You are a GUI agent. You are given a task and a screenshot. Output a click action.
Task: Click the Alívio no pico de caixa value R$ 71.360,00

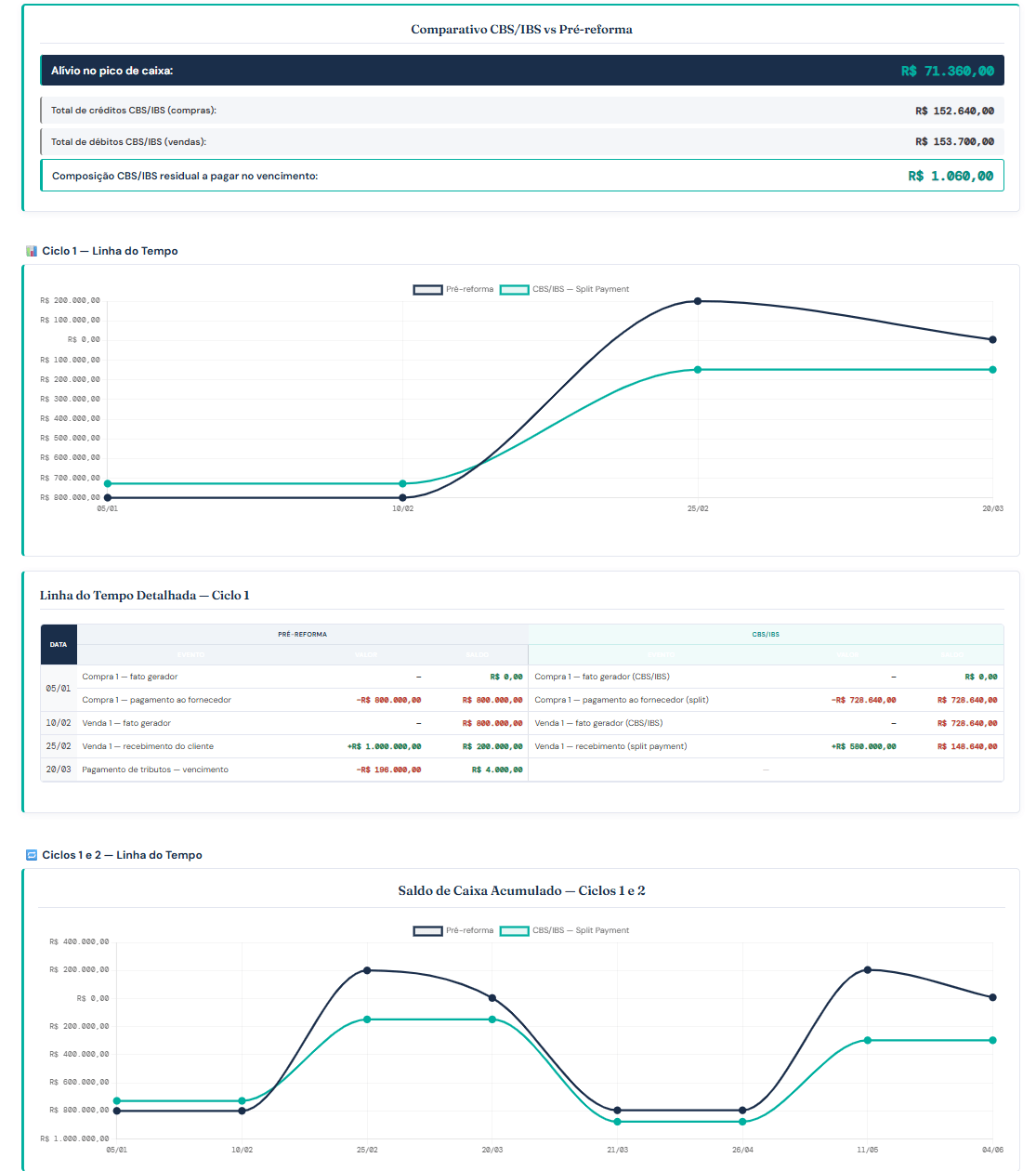coord(948,71)
